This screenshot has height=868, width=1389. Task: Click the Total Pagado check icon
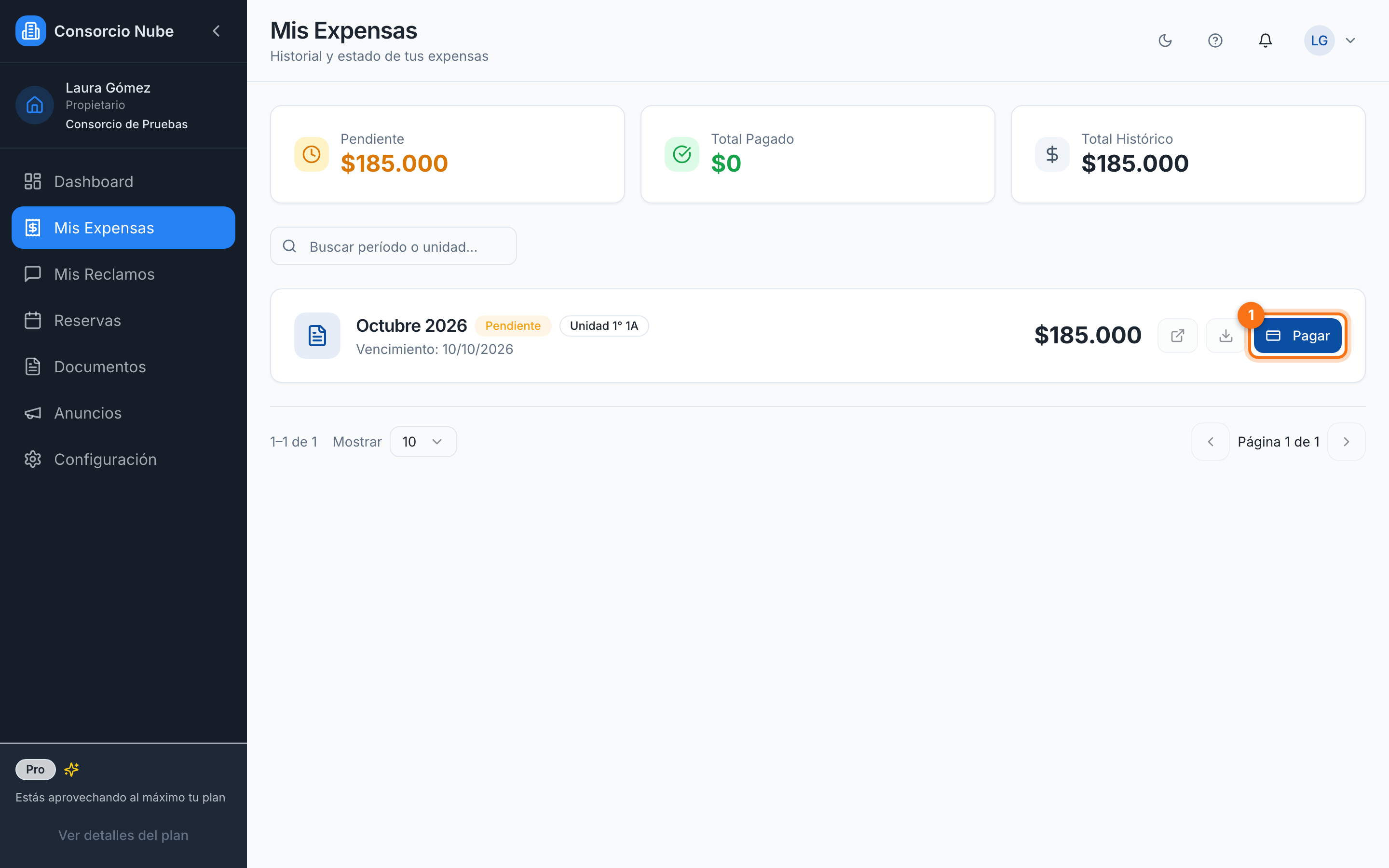(681, 154)
